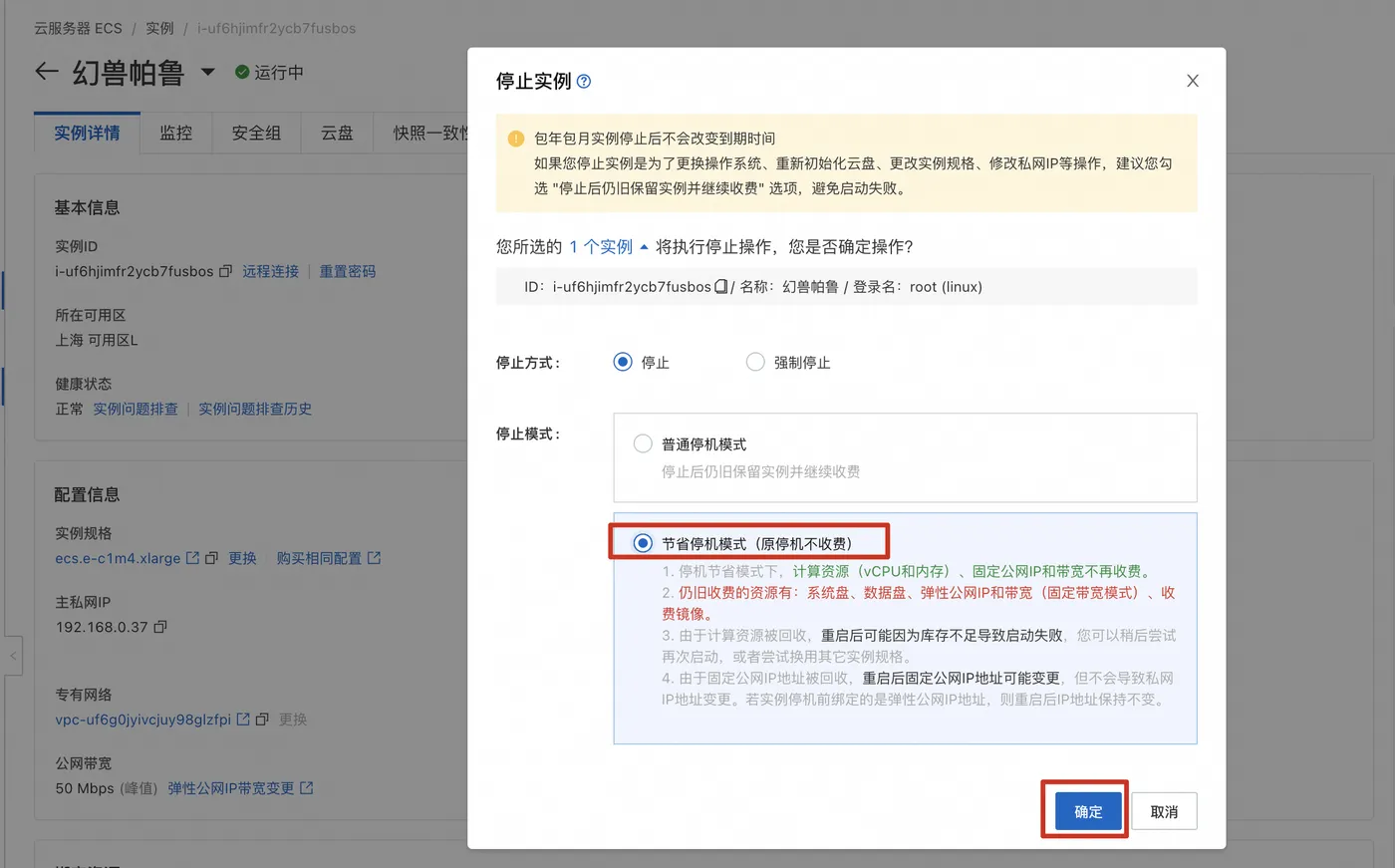Expand the collapsed left sidebar handle
1395x868 pixels.
(x=12, y=656)
